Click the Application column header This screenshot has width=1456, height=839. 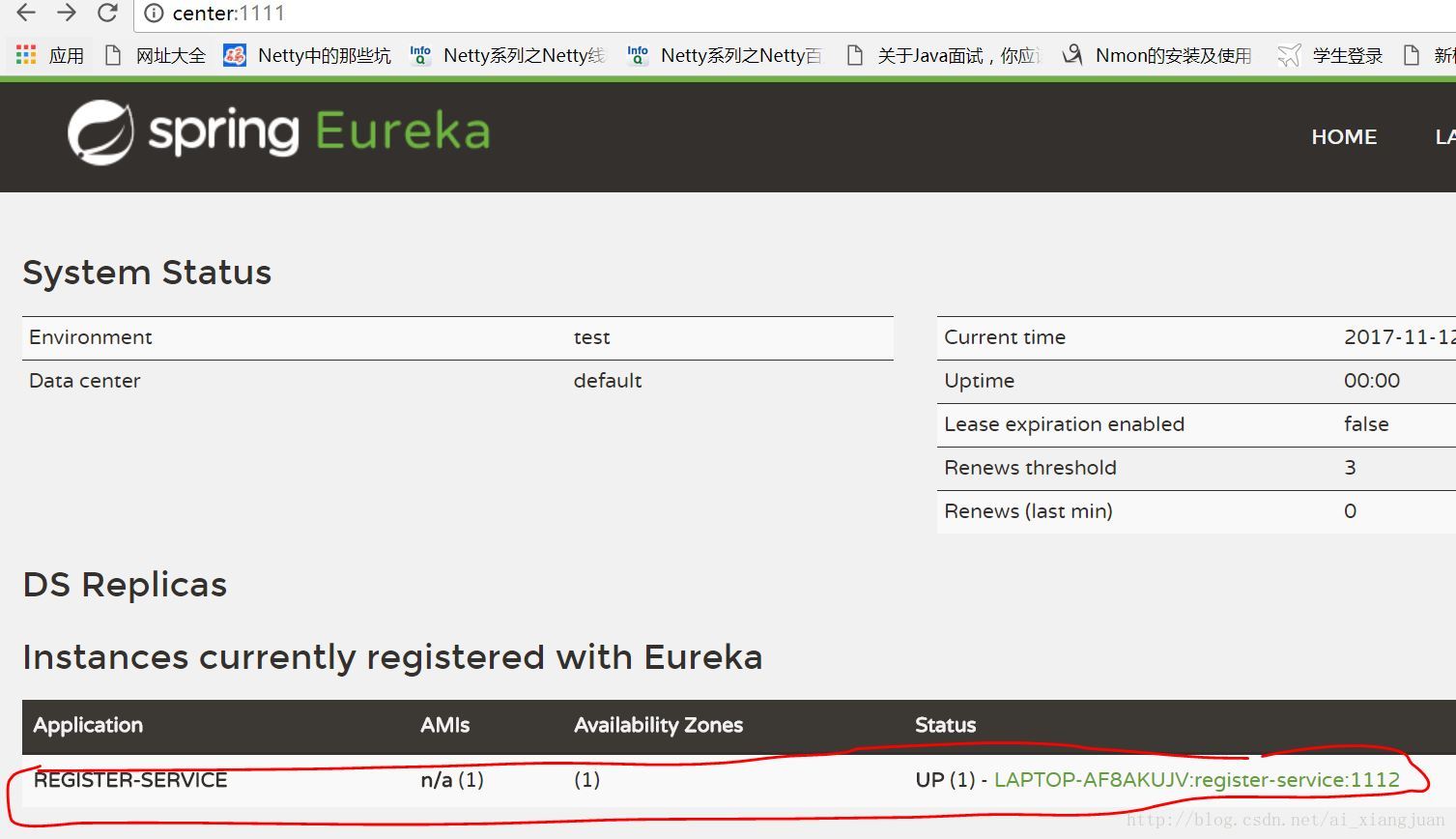(88, 725)
